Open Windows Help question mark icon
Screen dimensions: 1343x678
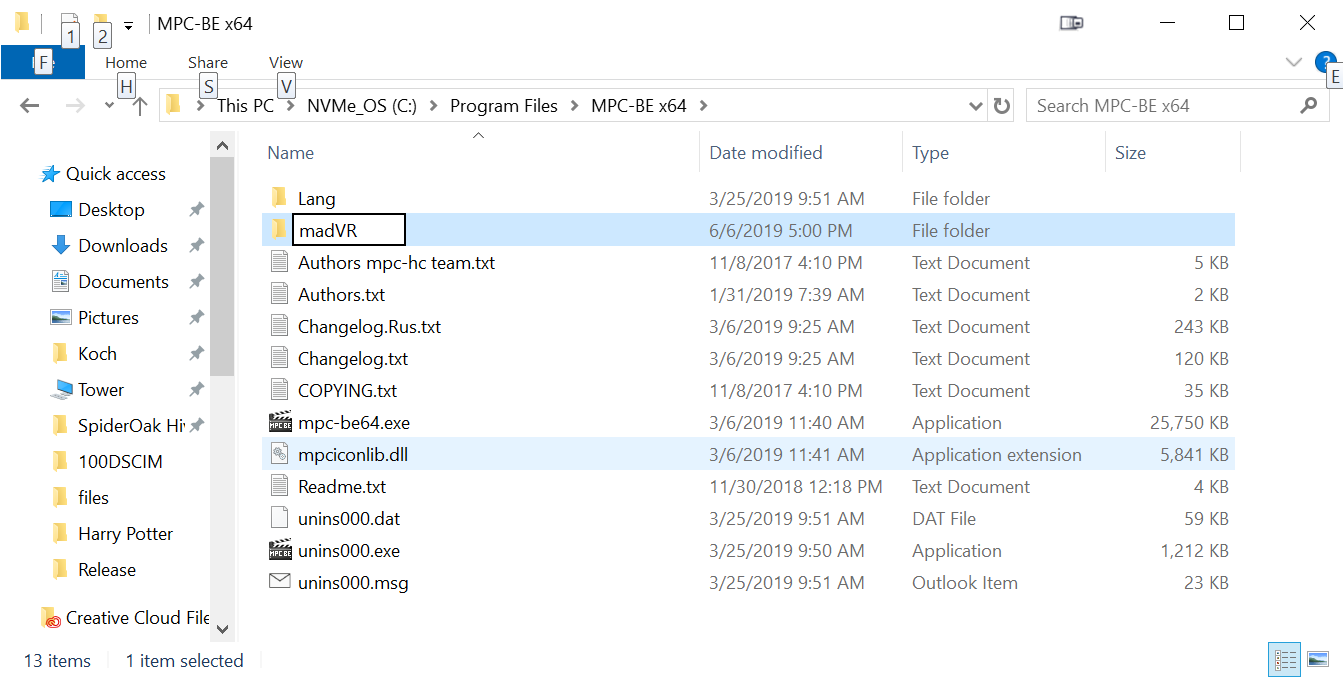(x=1324, y=62)
